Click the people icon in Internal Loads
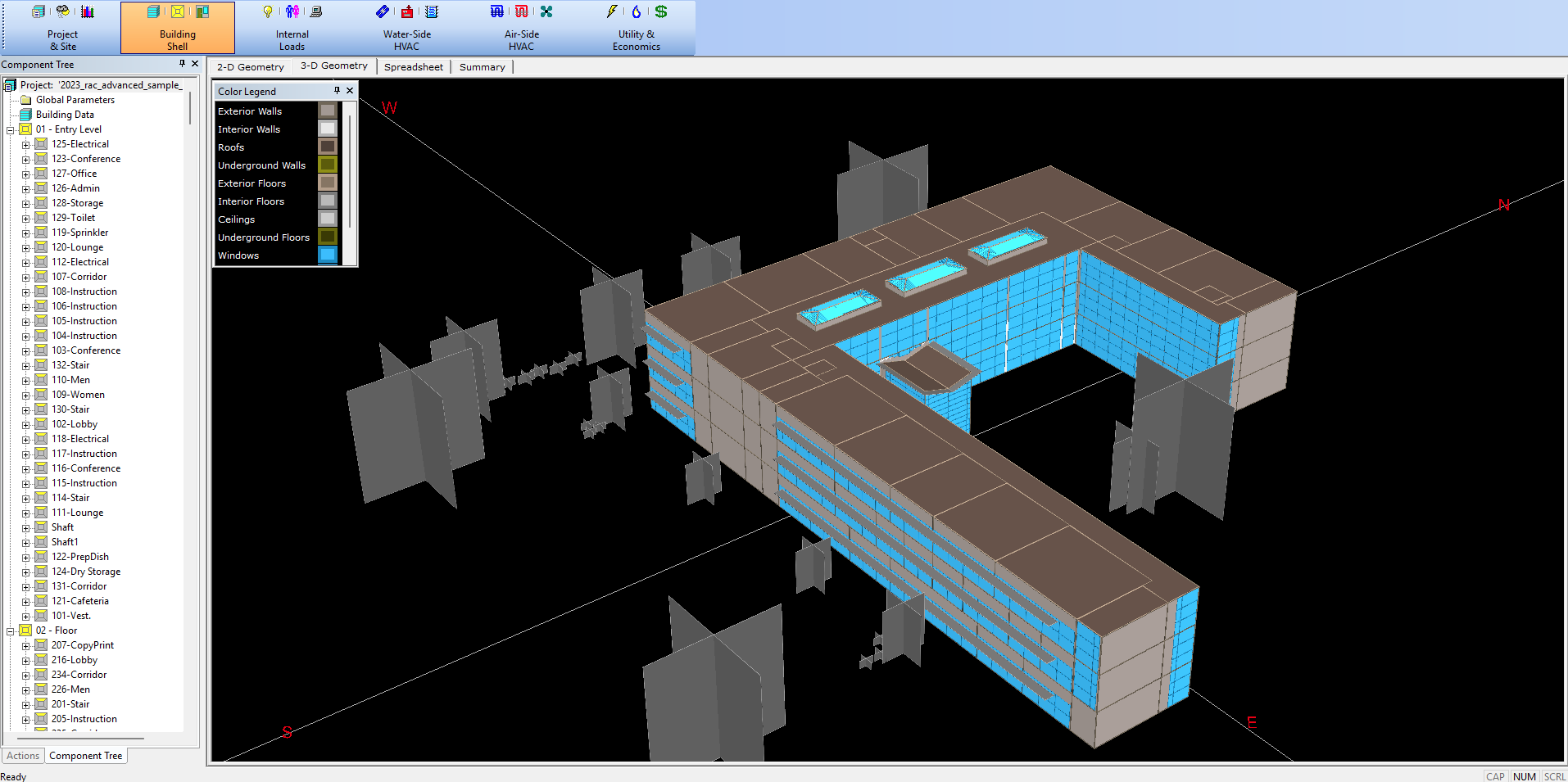 coord(292,11)
